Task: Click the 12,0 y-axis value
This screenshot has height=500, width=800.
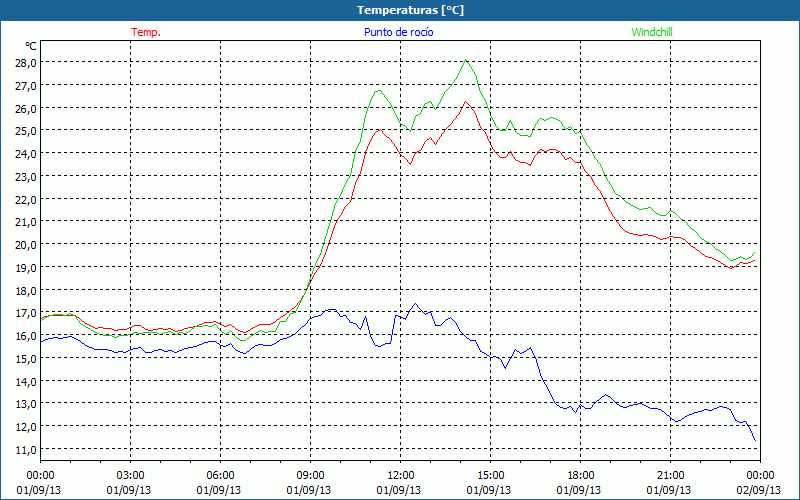Action: [x=26, y=427]
